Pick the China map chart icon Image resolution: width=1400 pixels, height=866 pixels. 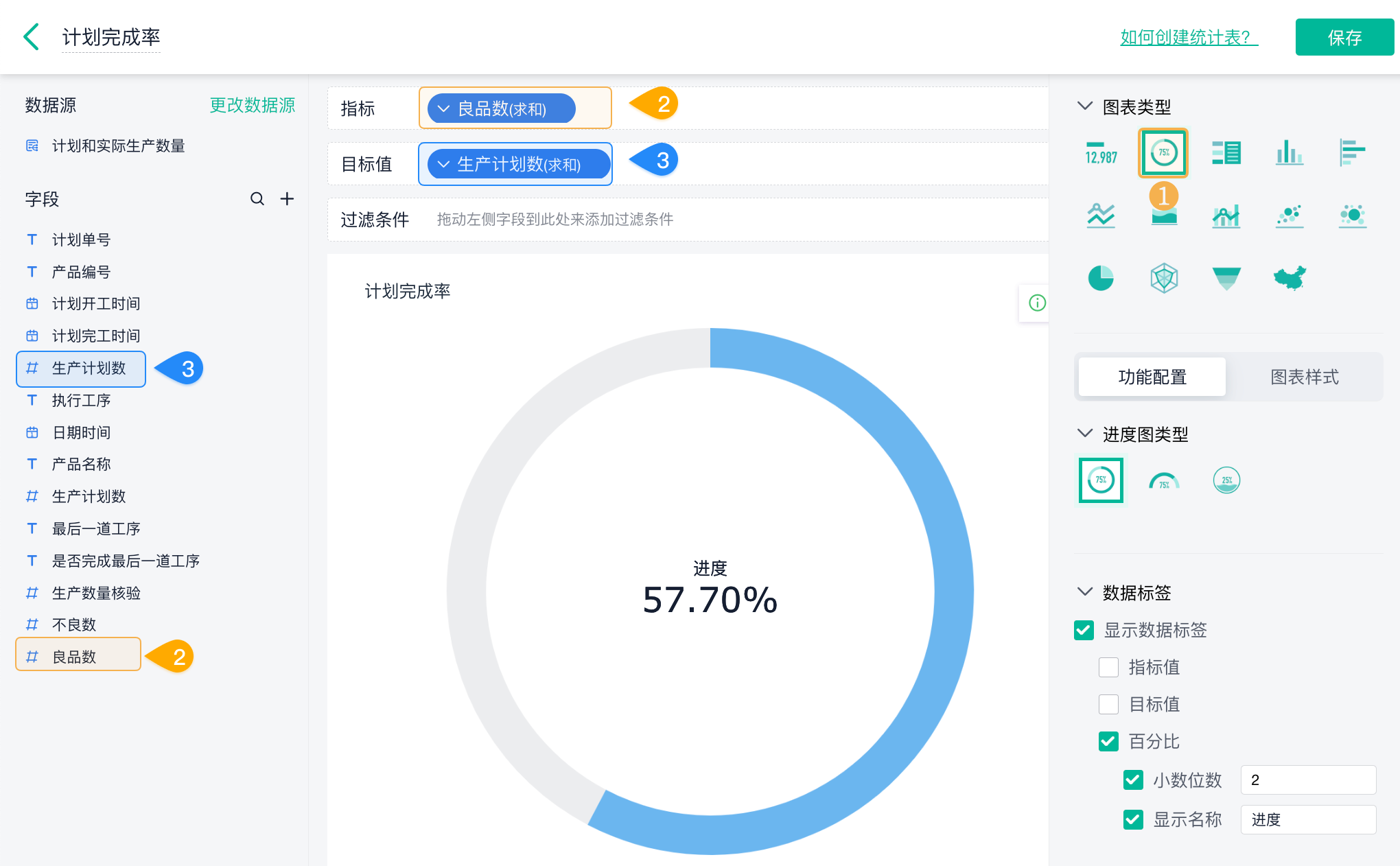(x=1290, y=278)
